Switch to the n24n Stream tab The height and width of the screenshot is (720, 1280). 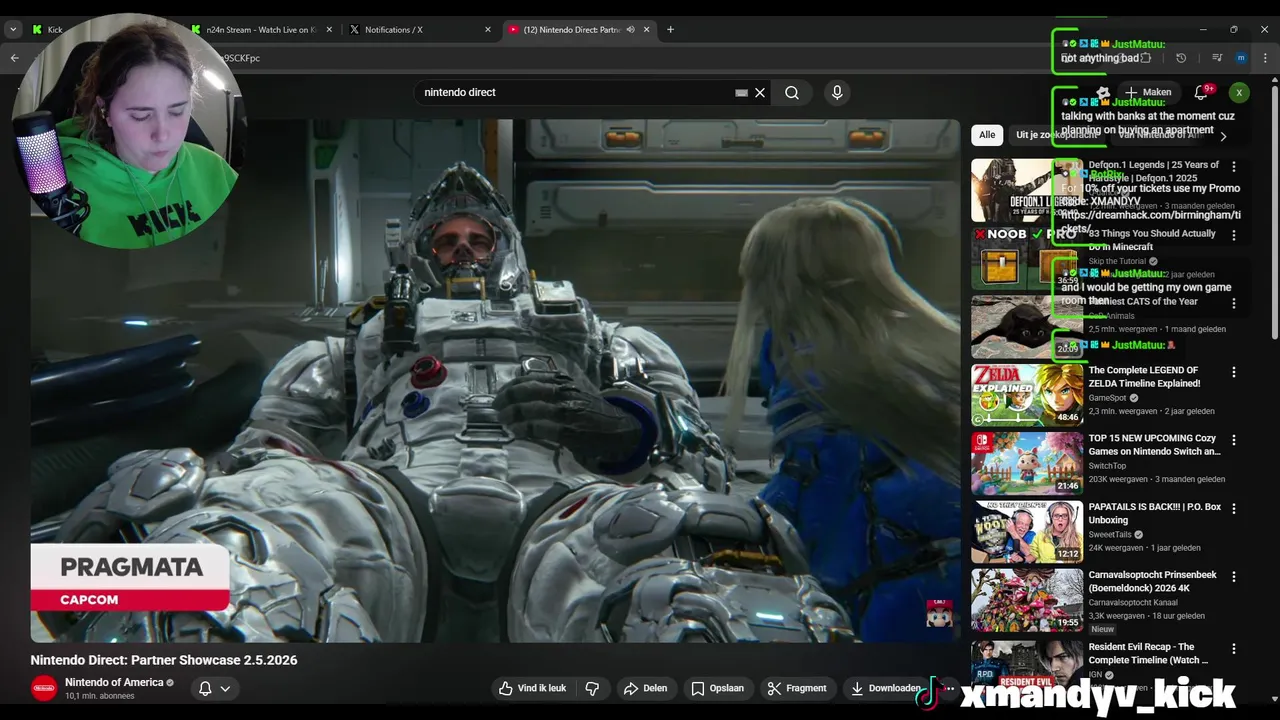(x=260, y=30)
